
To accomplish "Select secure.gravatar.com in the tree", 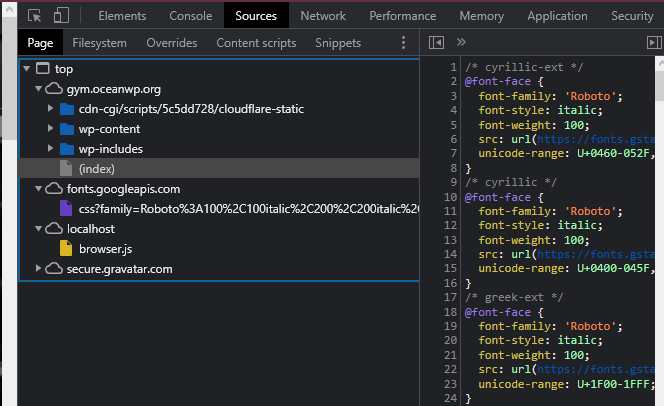I will point(119,269).
